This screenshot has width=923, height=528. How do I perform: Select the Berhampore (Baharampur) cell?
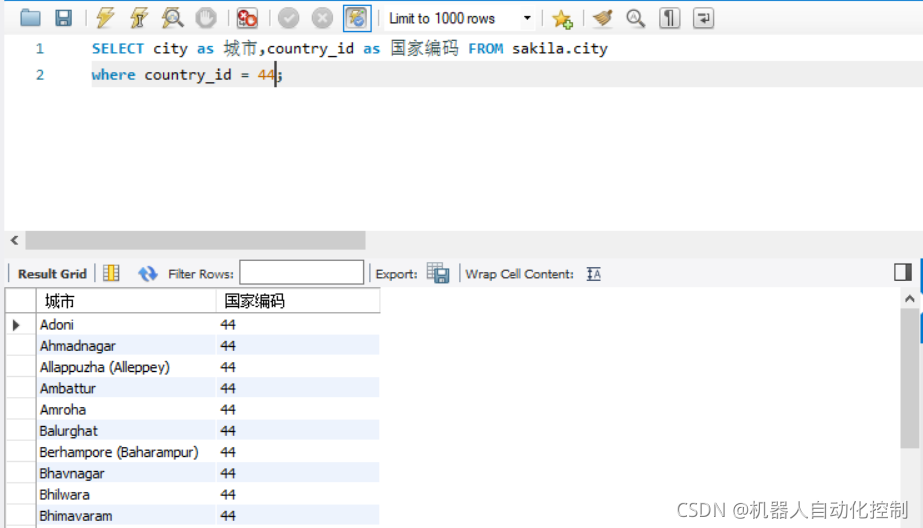tap(126, 451)
